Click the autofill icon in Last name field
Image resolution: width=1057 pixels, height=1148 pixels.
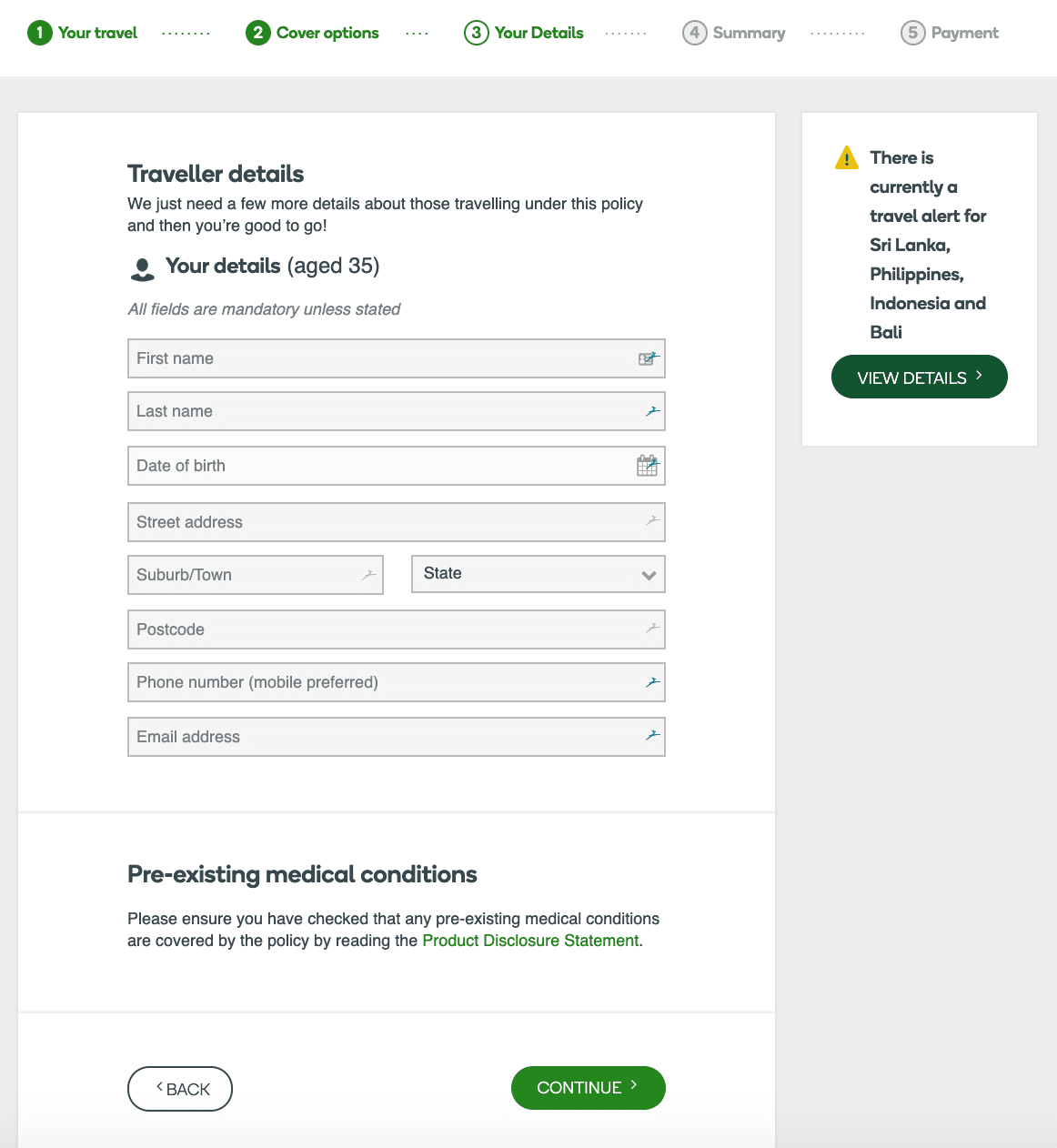tap(652, 411)
